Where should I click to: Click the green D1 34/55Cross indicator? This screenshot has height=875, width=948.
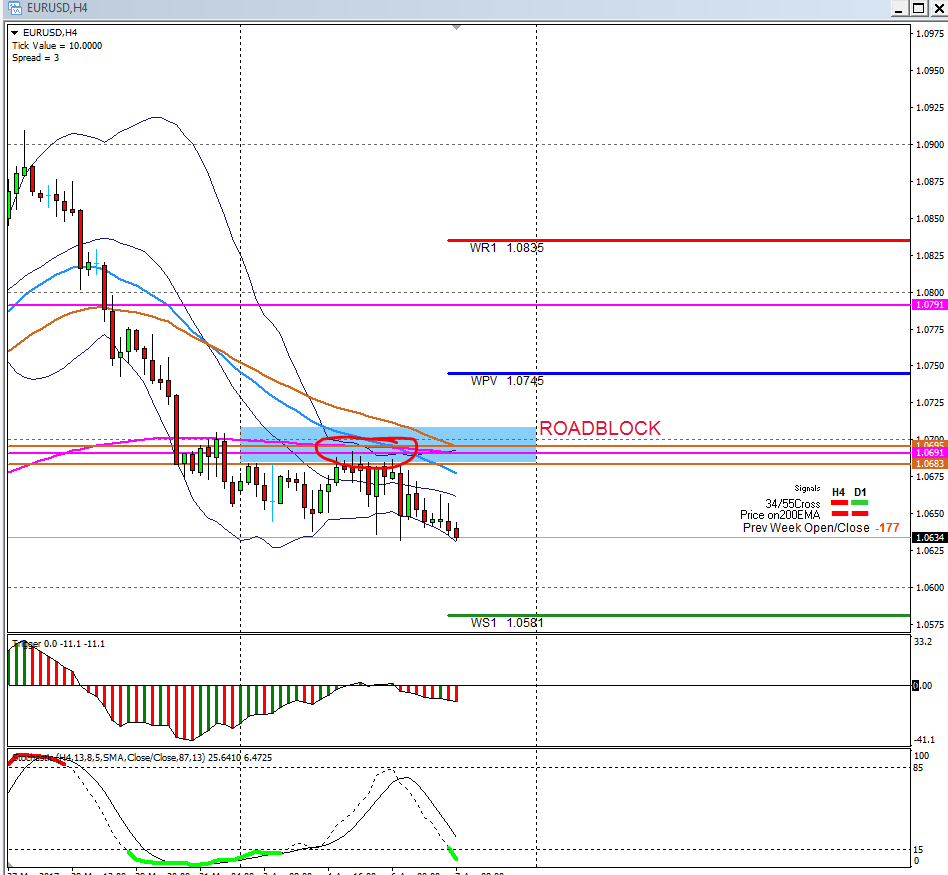click(860, 503)
